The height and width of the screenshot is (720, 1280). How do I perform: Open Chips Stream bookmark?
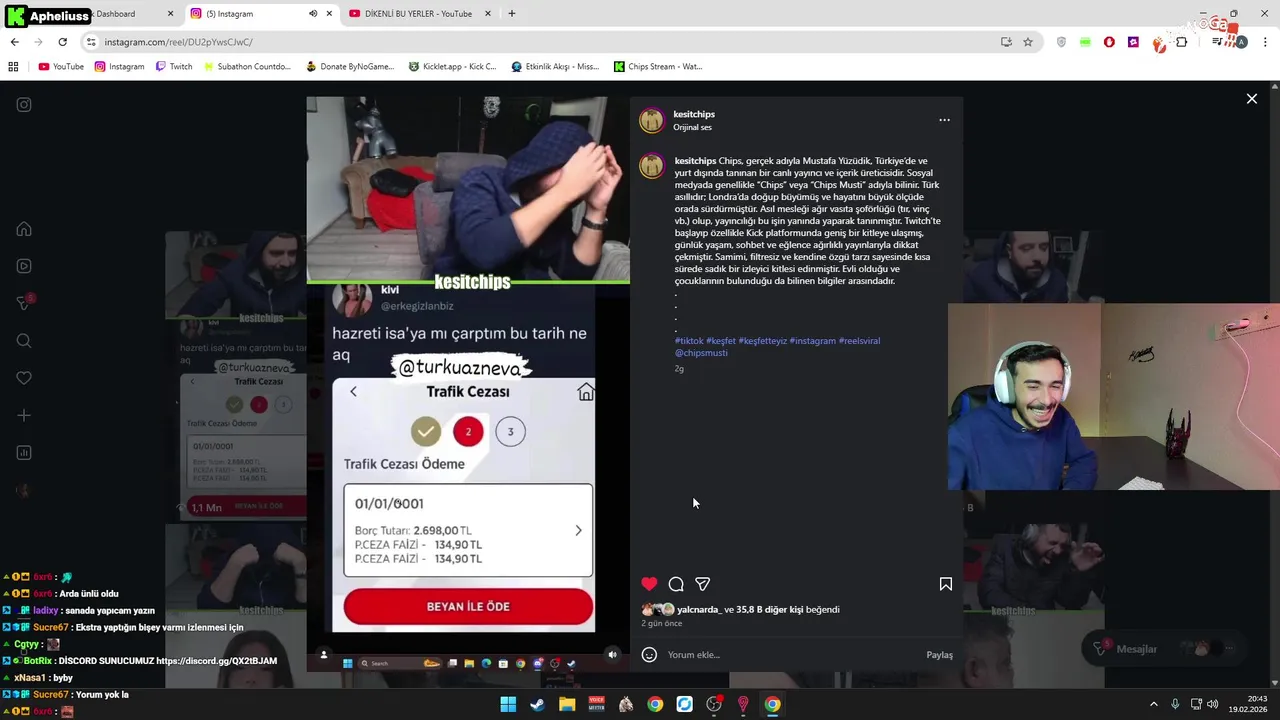tap(658, 67)
